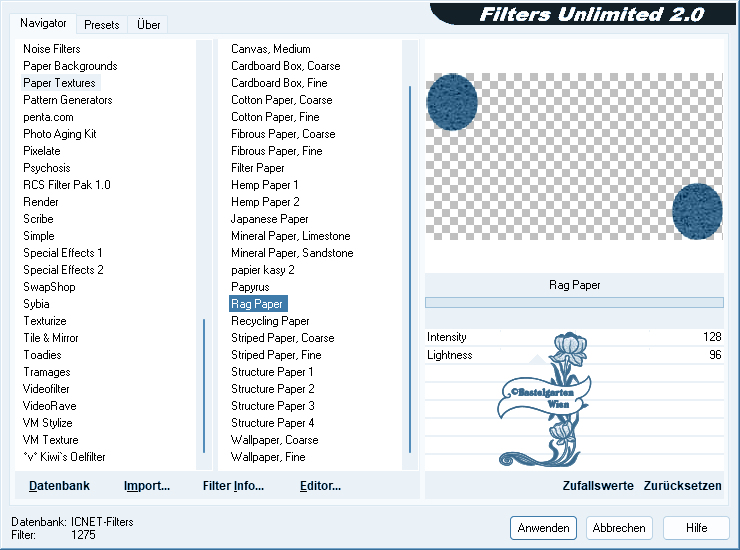
Task: Select Tramages category
Action: [47, 372]
